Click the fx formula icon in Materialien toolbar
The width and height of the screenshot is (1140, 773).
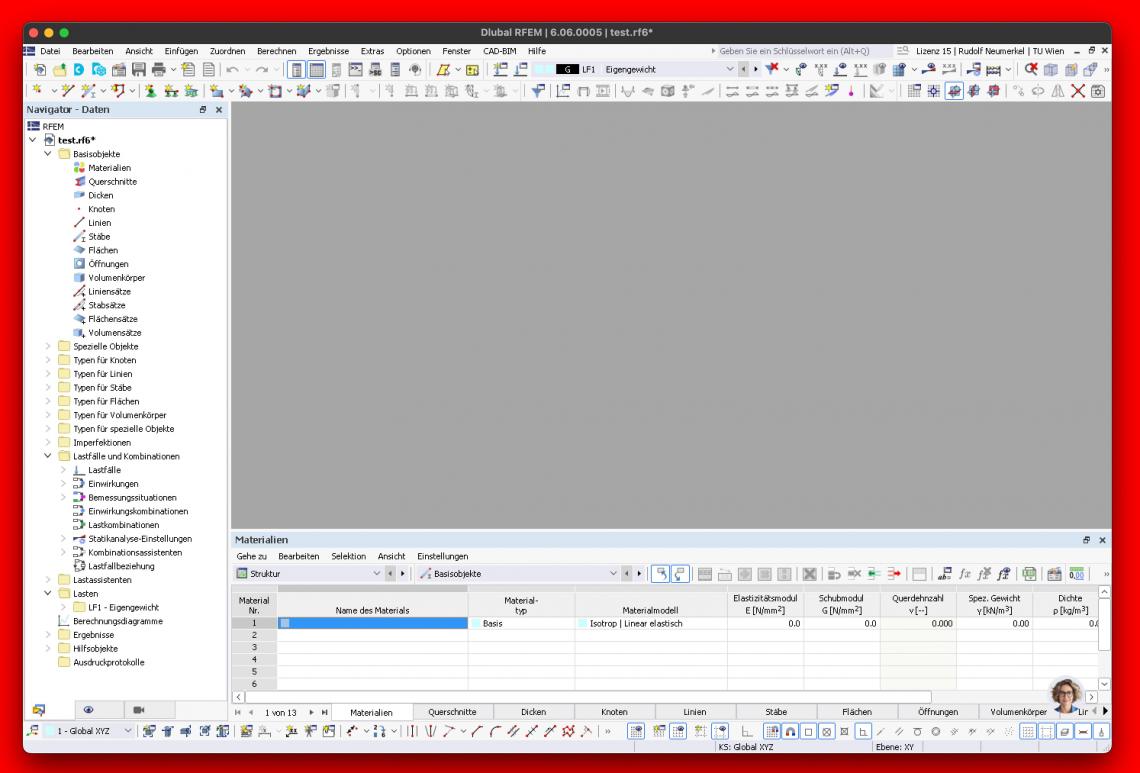pyautogui.click(x=965, y=574)
